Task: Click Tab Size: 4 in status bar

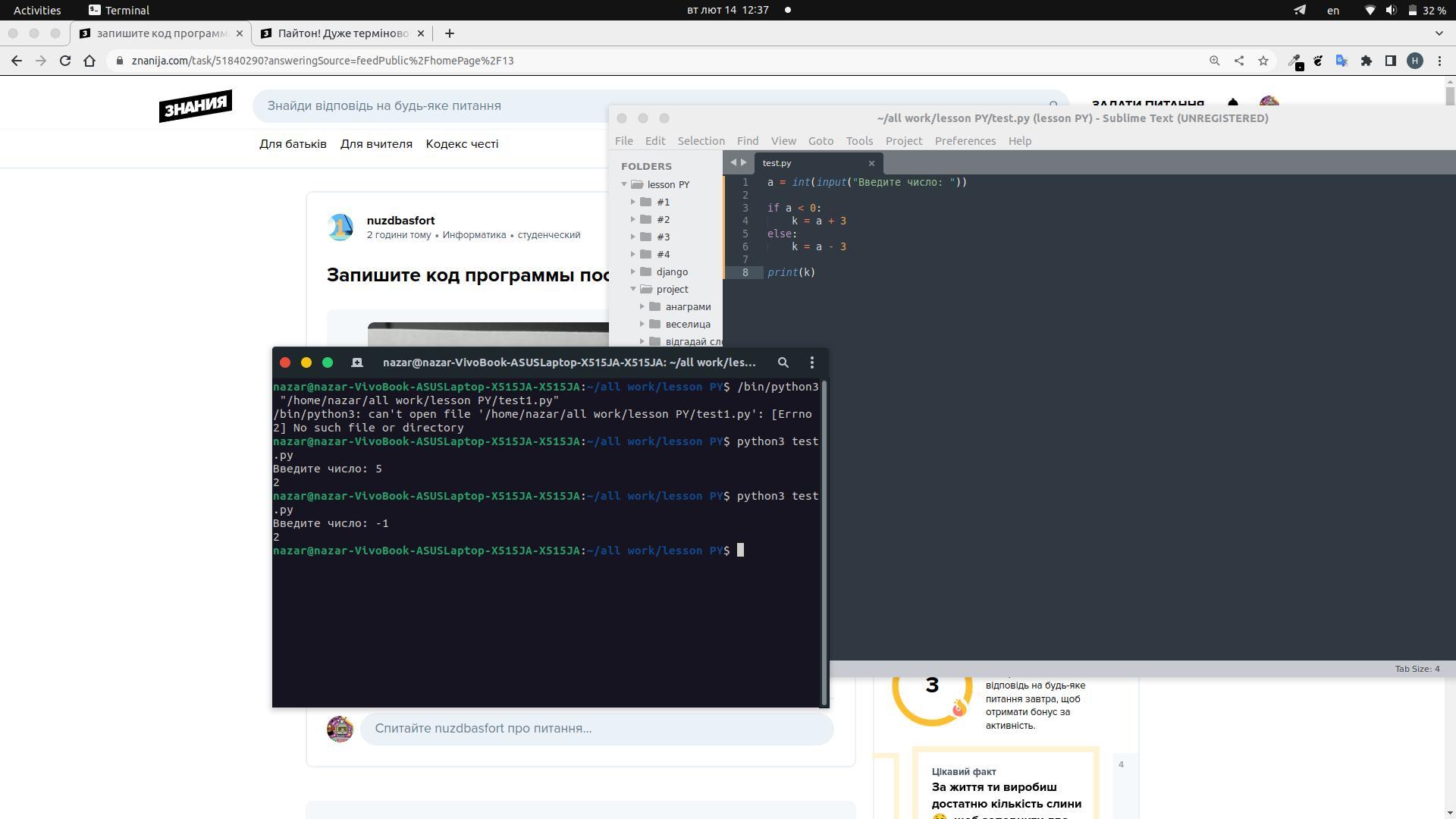Action: (1417, 669)
